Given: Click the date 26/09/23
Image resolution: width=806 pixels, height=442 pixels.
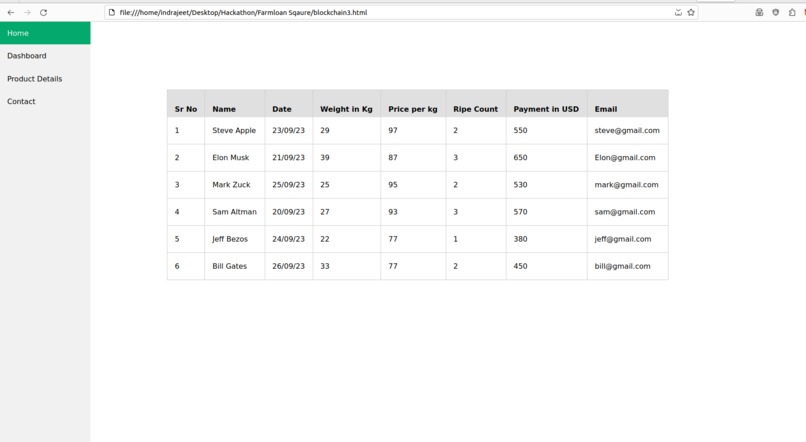Looking at the screenshot, I should (x=288, y=266).
